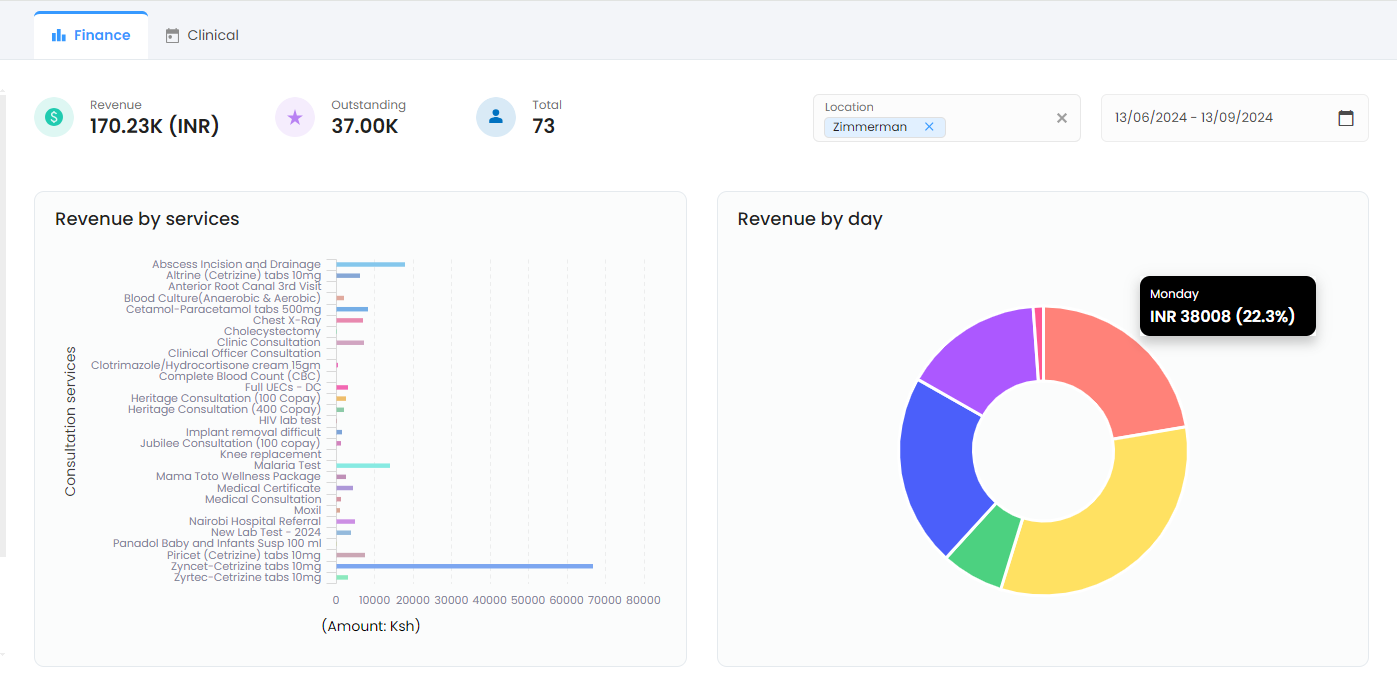Click the blue person Total icon
This screenshot has width=1397, height=688.
(x=495, y=117)
